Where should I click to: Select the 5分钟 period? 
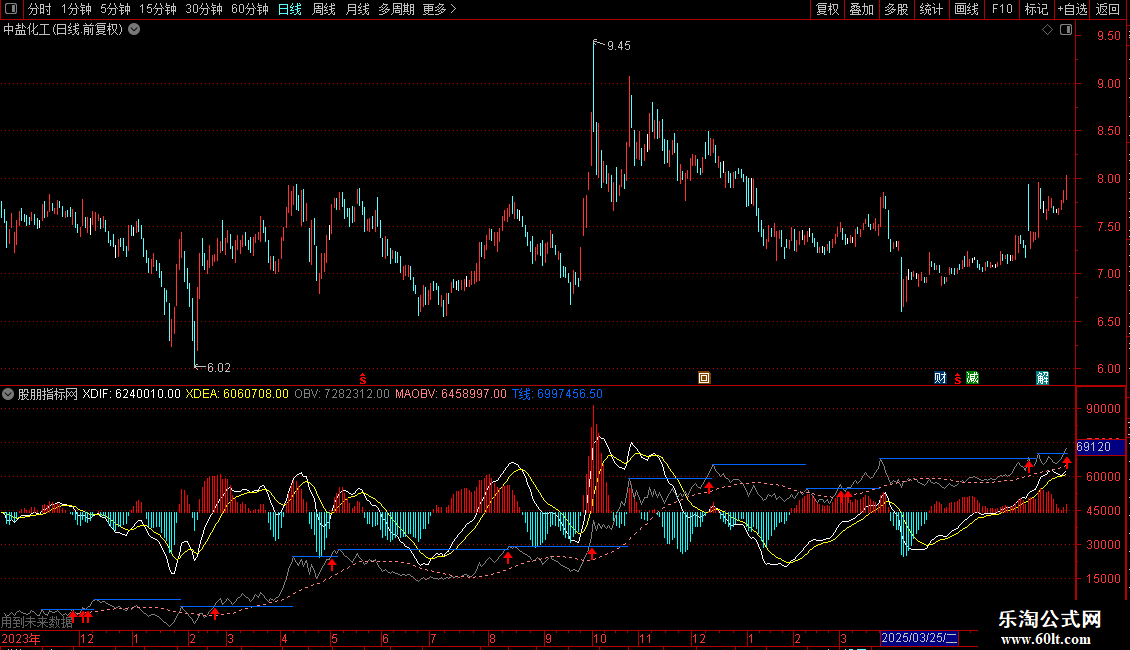pyautogui.click(x=115, y=9)
